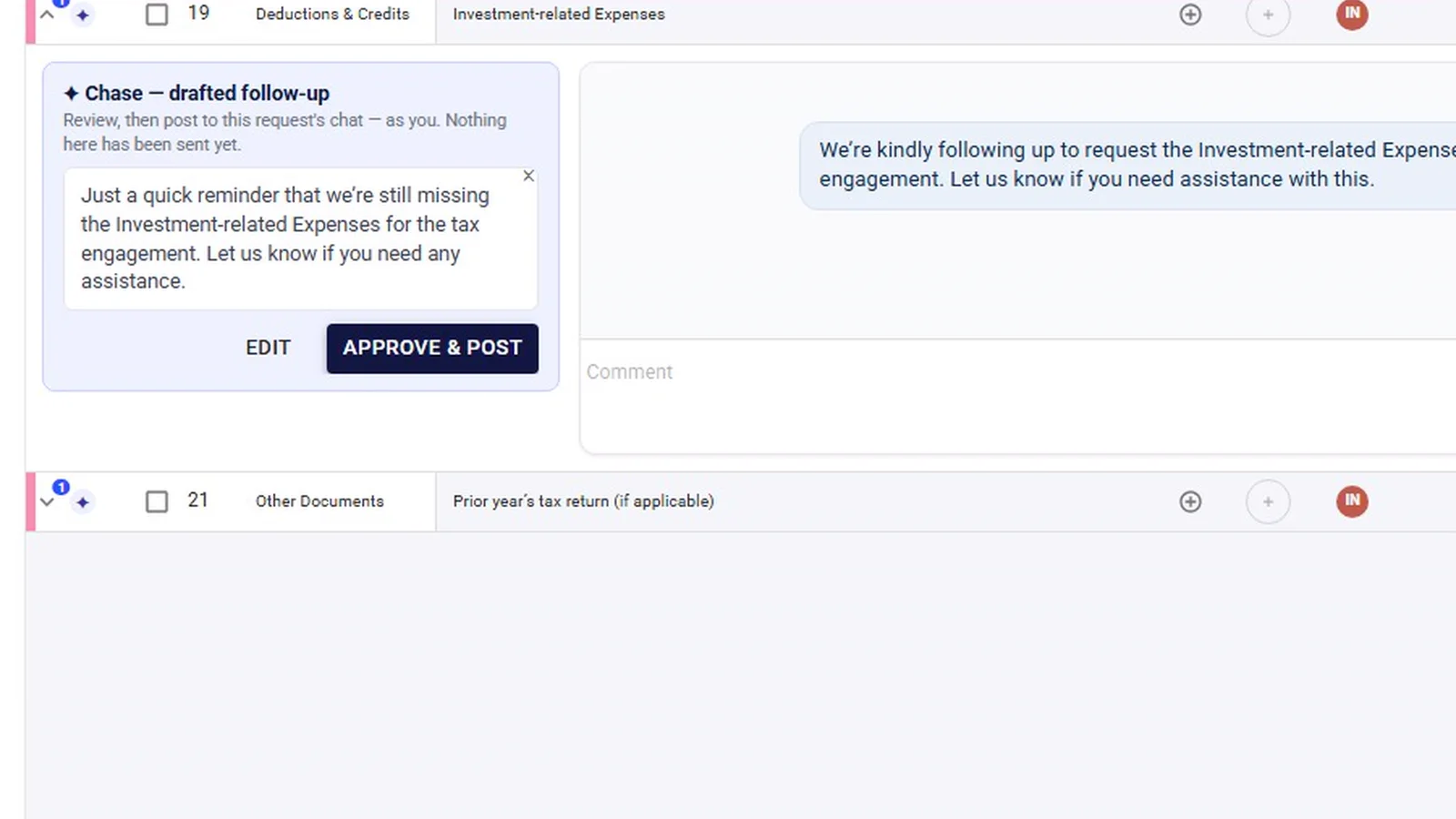This screenshot has height=819, width=1456.
Task: Open the Investment-related Expenses request title
Action: pyautogui.click(x=559, y=15)
